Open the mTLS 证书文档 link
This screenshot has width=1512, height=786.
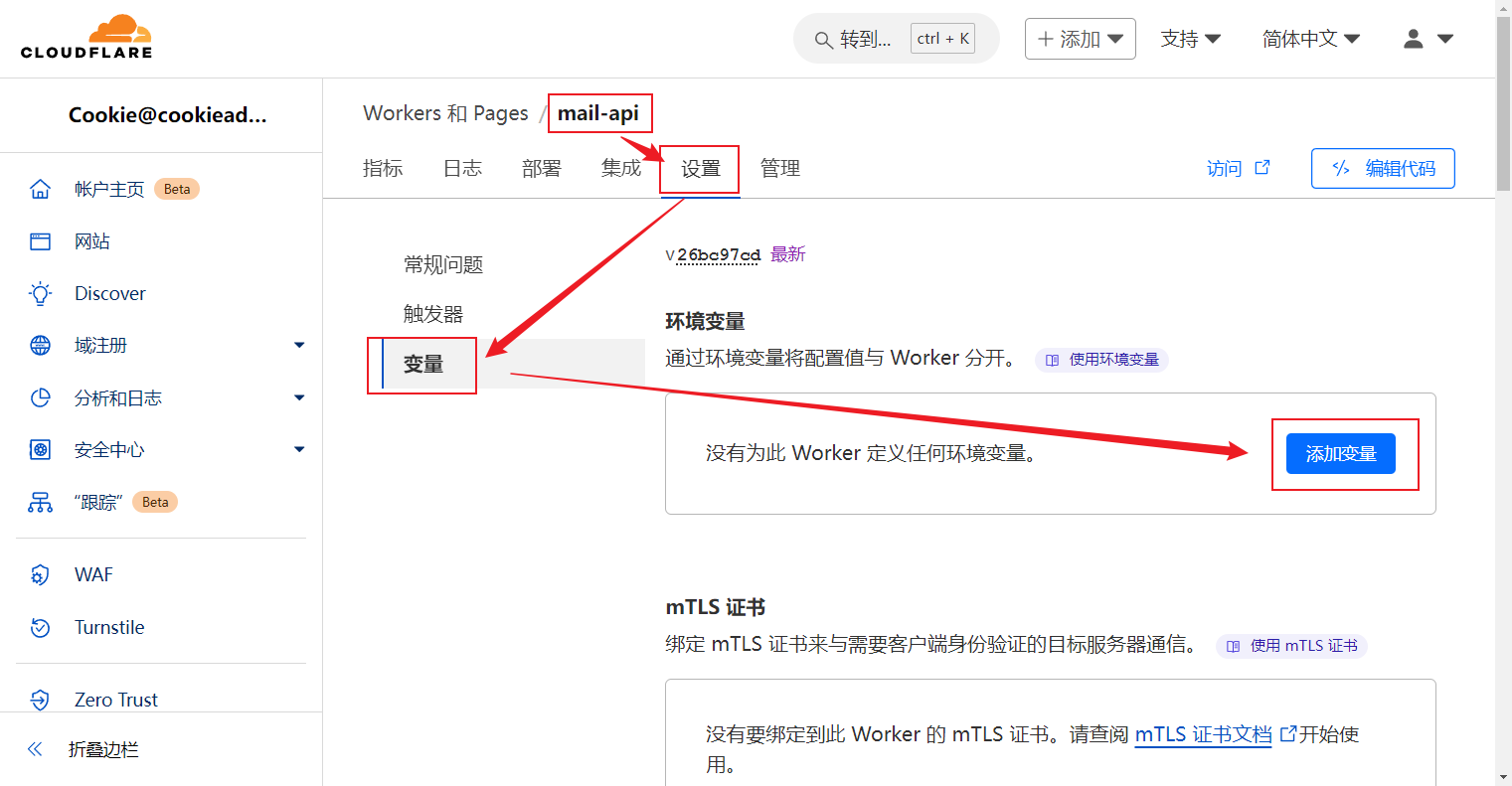(x=1203, y=734)
